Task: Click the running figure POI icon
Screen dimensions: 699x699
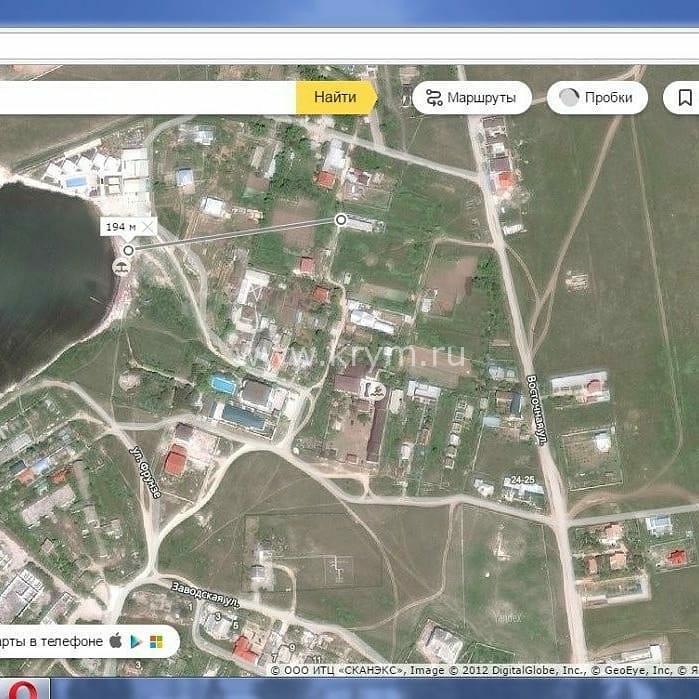Action: [378, 390]
